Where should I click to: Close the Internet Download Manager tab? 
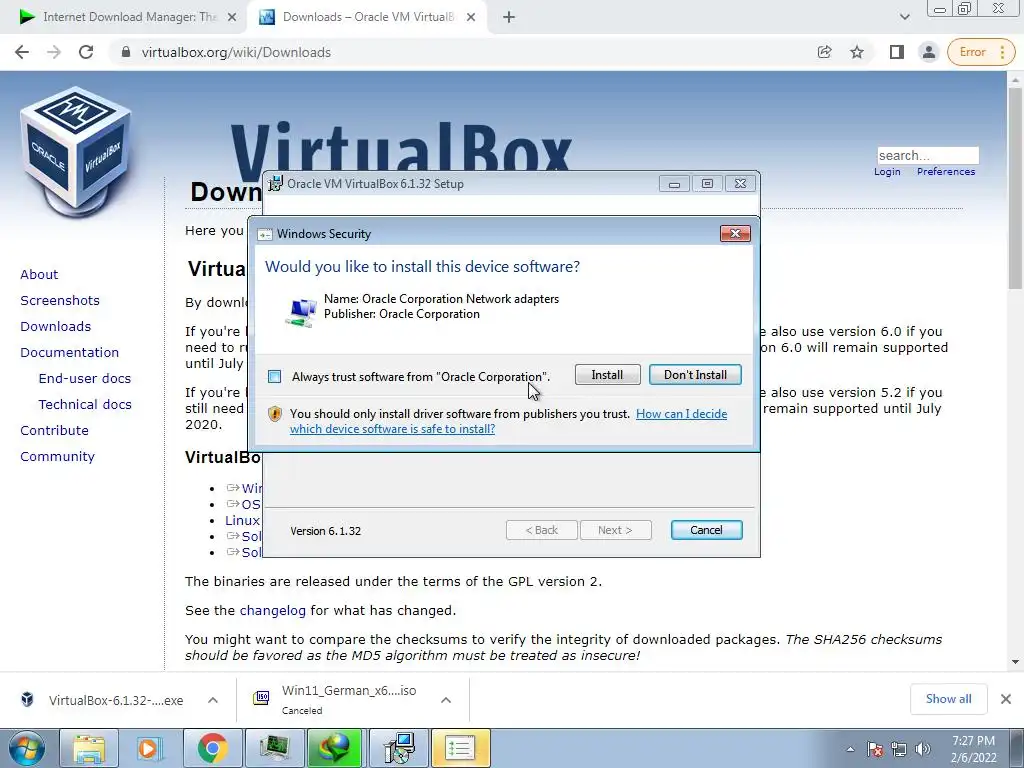(232, 18)
